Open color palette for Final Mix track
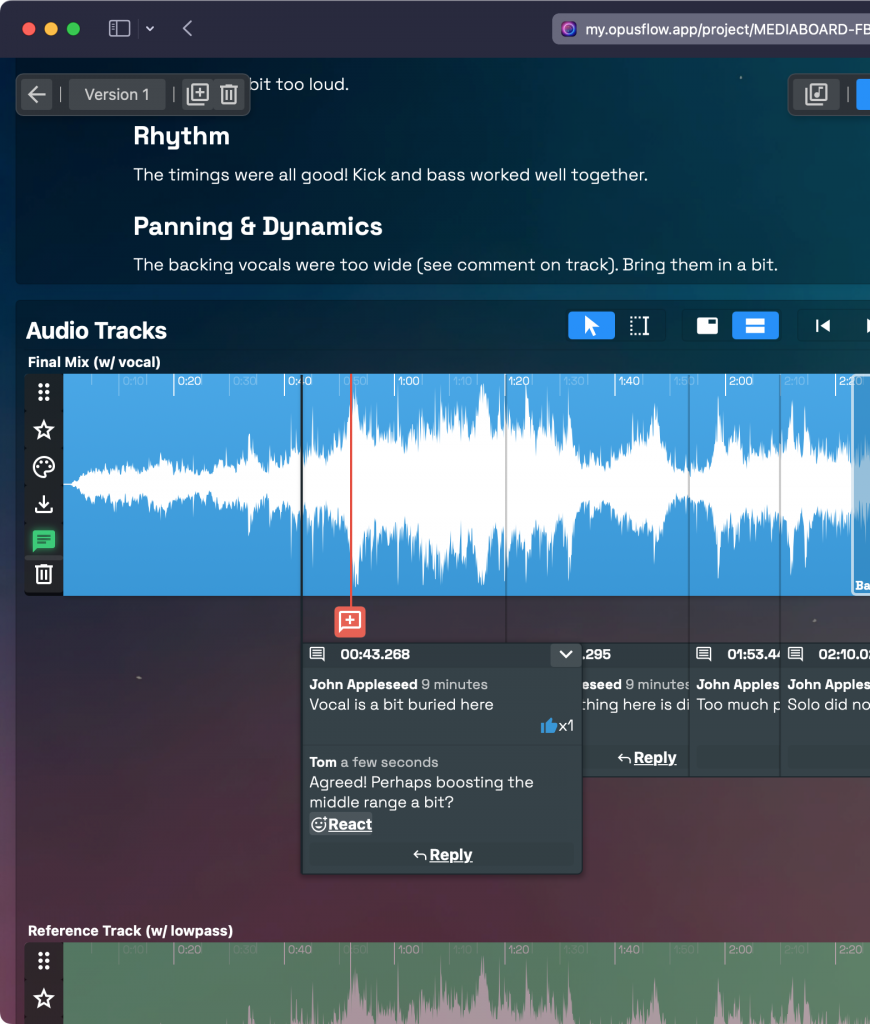 (x=44, y=467)
